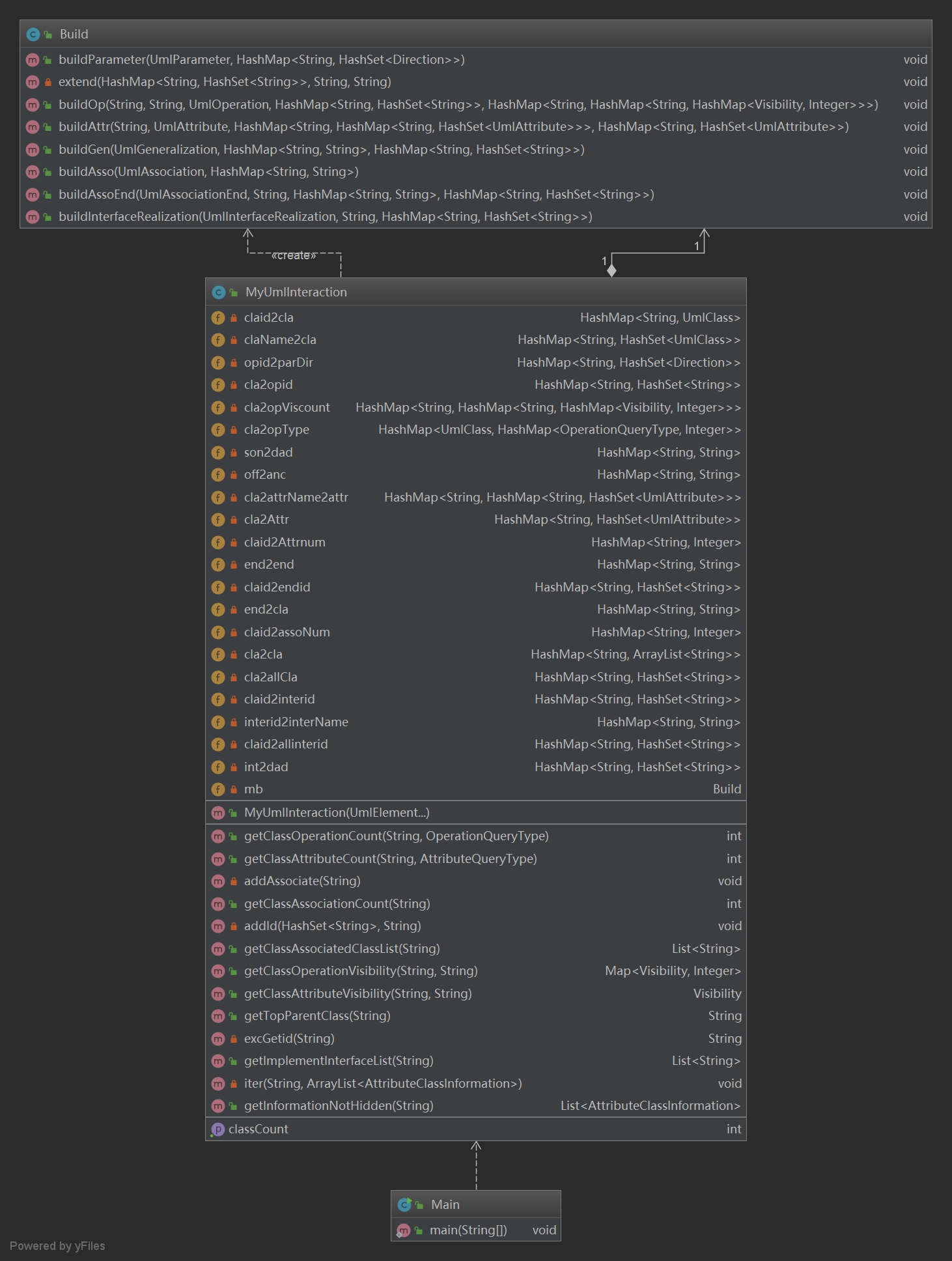Click the field icon beside mb
This screenshot has height=1261, width=952.
pyautogui.click(x=218, y=789)
